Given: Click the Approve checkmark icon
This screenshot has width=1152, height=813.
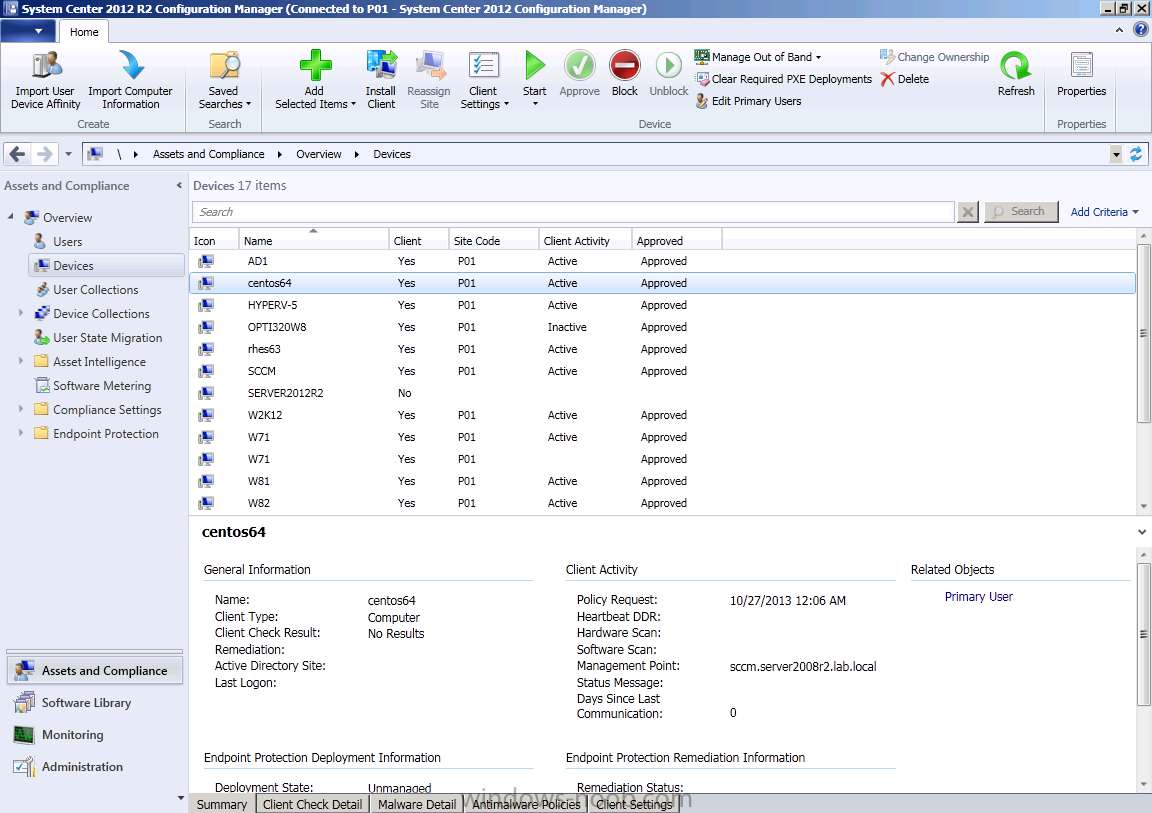Looking at the screenshot, I should tap(580, 65).
